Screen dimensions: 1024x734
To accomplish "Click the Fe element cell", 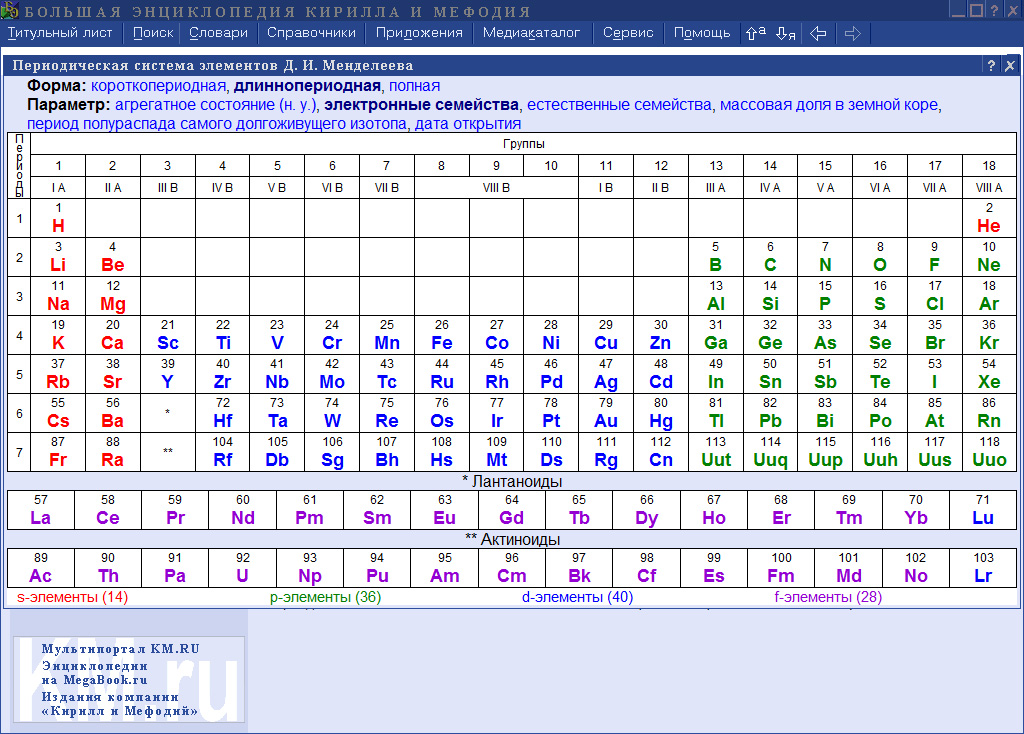I will point(441,335).
